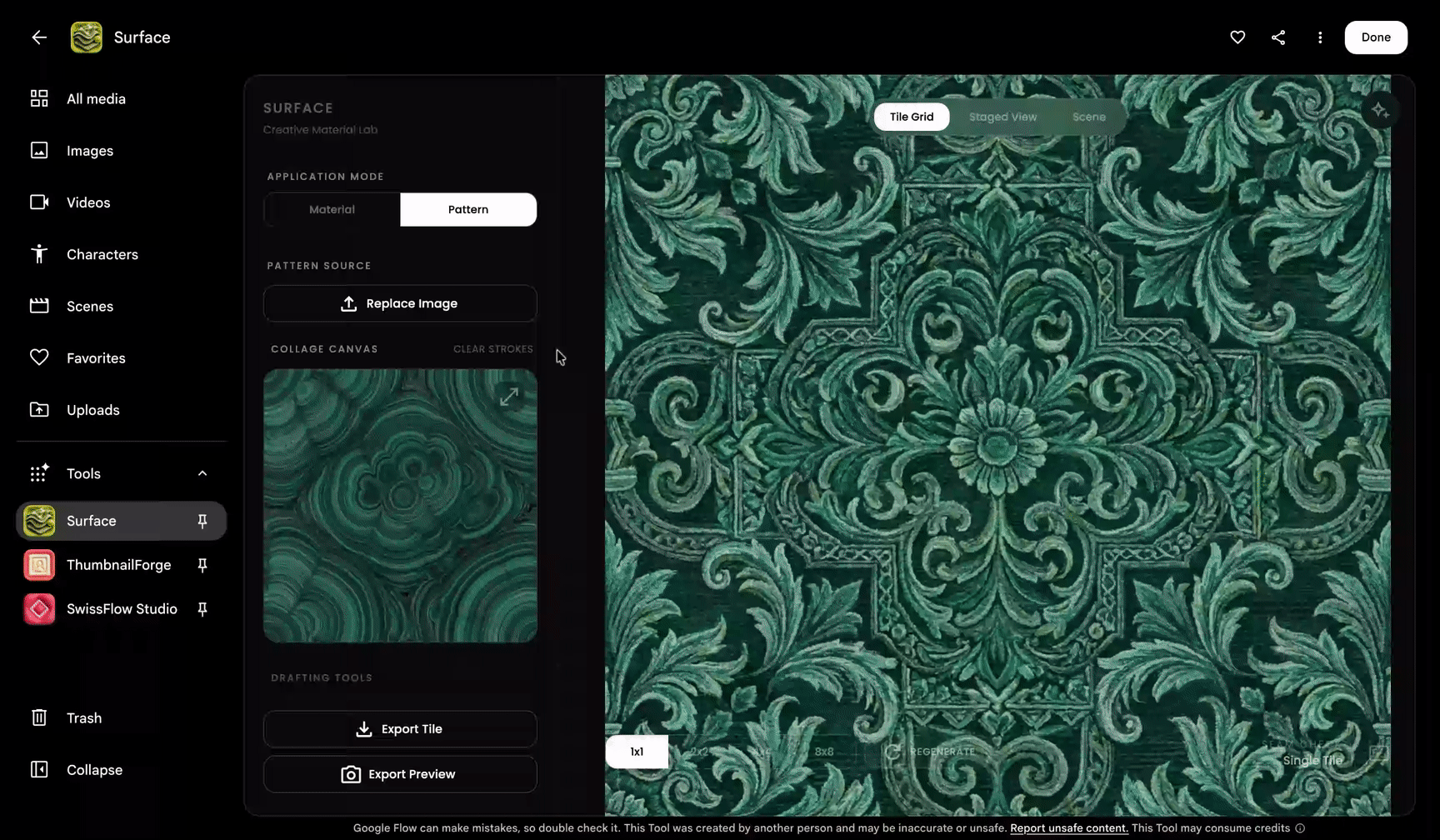The image size is (1440, 840).
Task: Open Favorites section
Action: (x=122, y=358)
